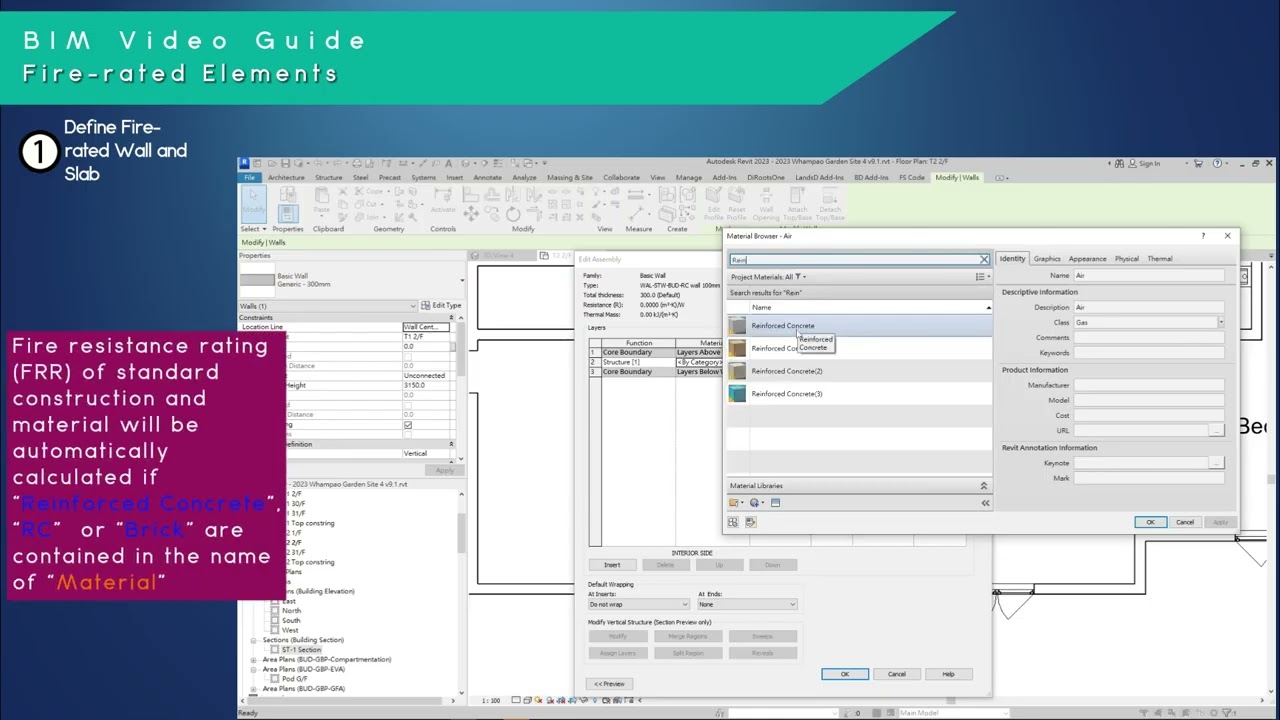The image size is (1280, 720).
Task: Click the Description field
Action: pyautogui.click(x=1149, y=307)
